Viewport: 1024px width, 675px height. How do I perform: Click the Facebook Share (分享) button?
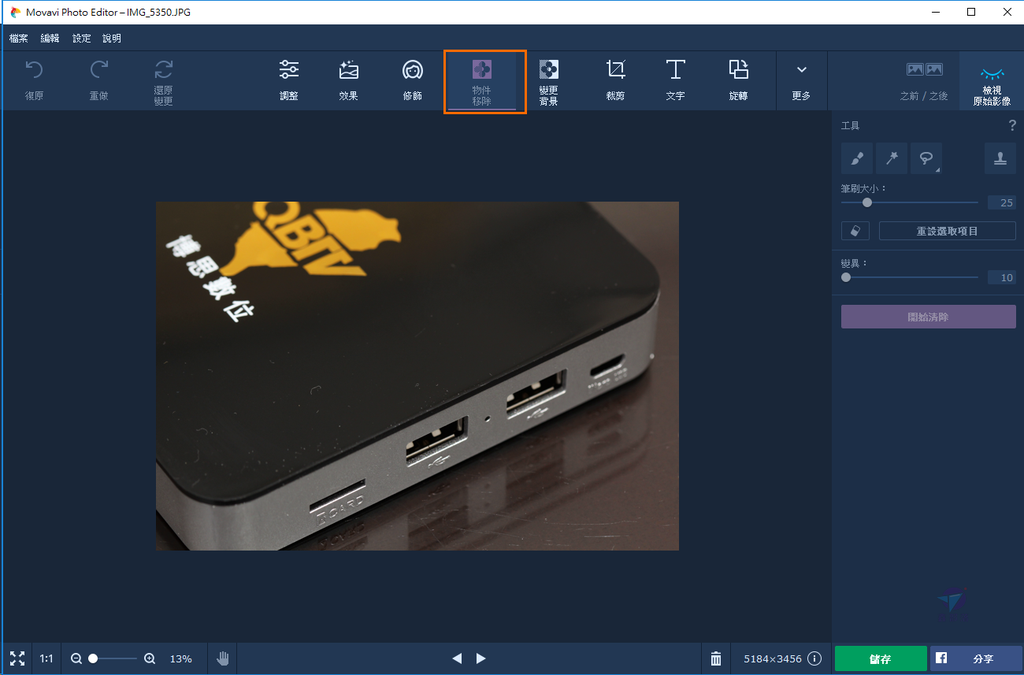976,659
